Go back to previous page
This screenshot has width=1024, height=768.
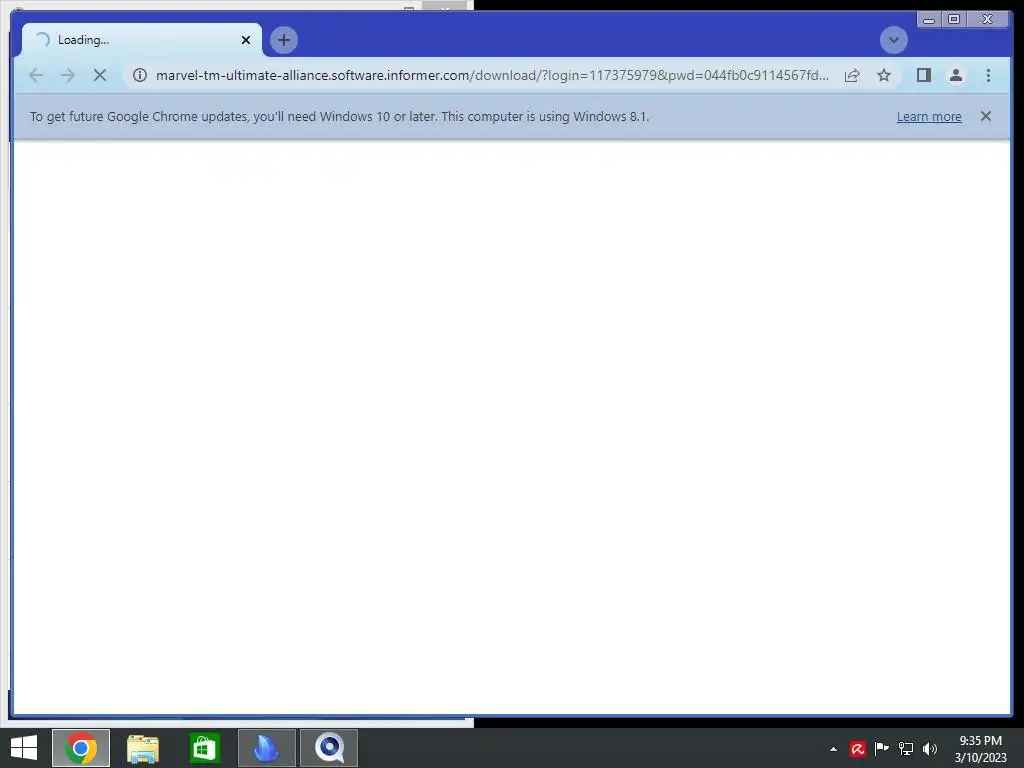point(37,75)
